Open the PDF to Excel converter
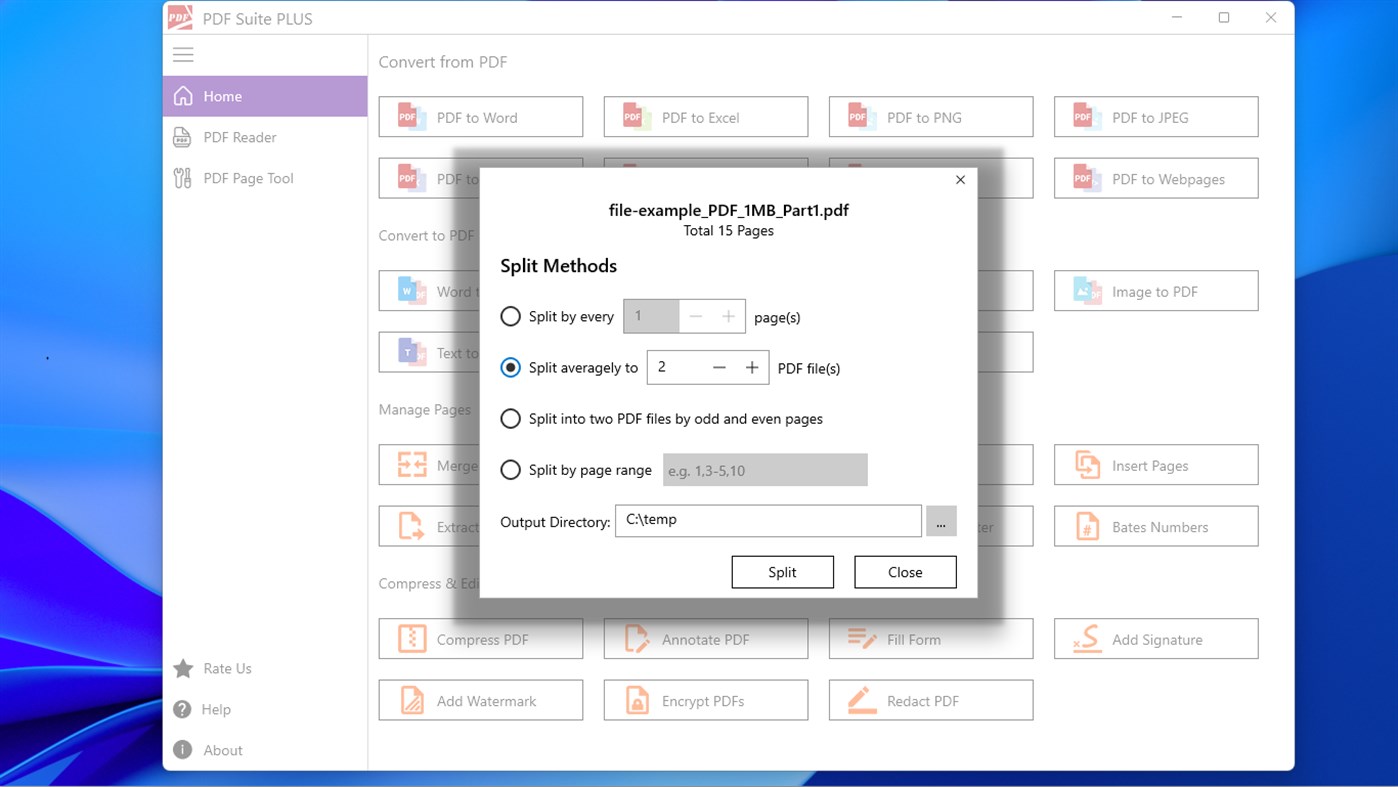 [705, 117]
